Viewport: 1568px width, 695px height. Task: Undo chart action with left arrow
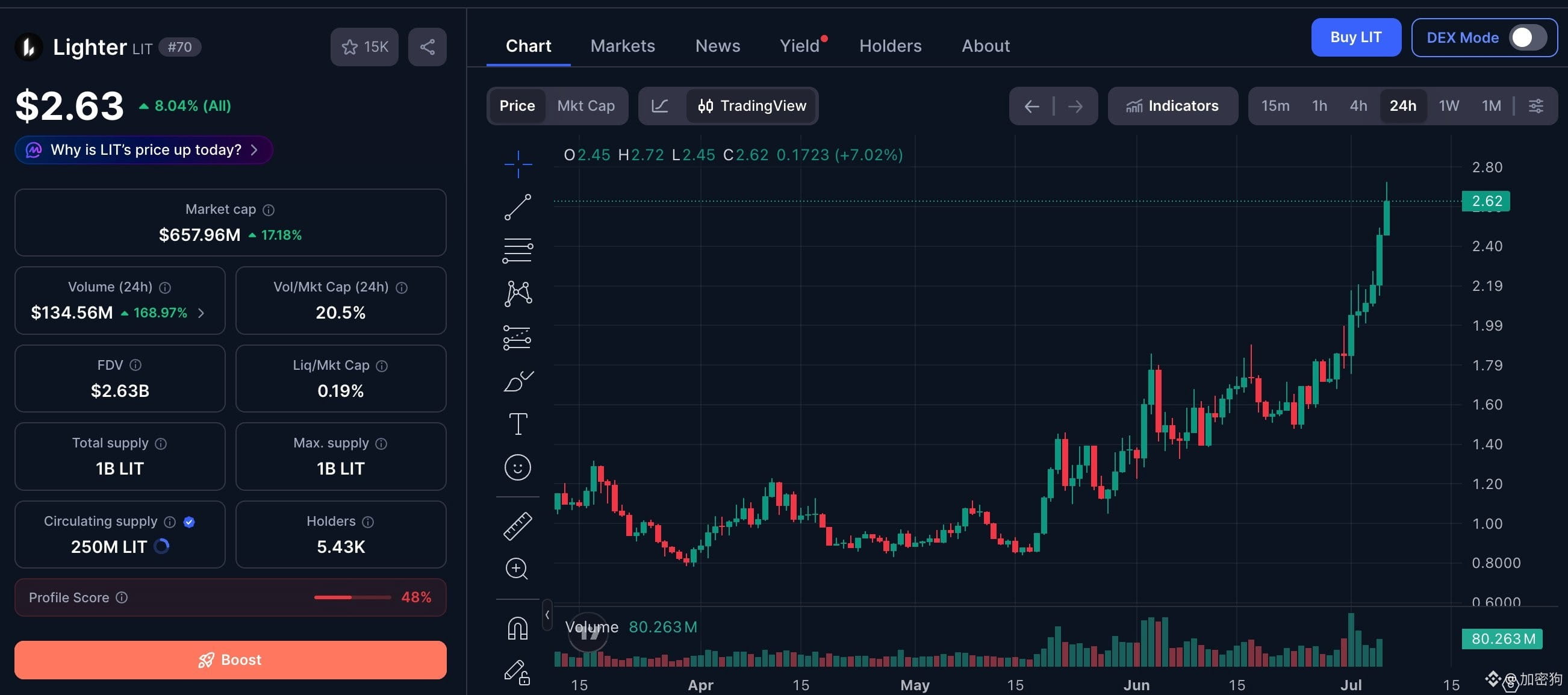(x=1031, y=107)
